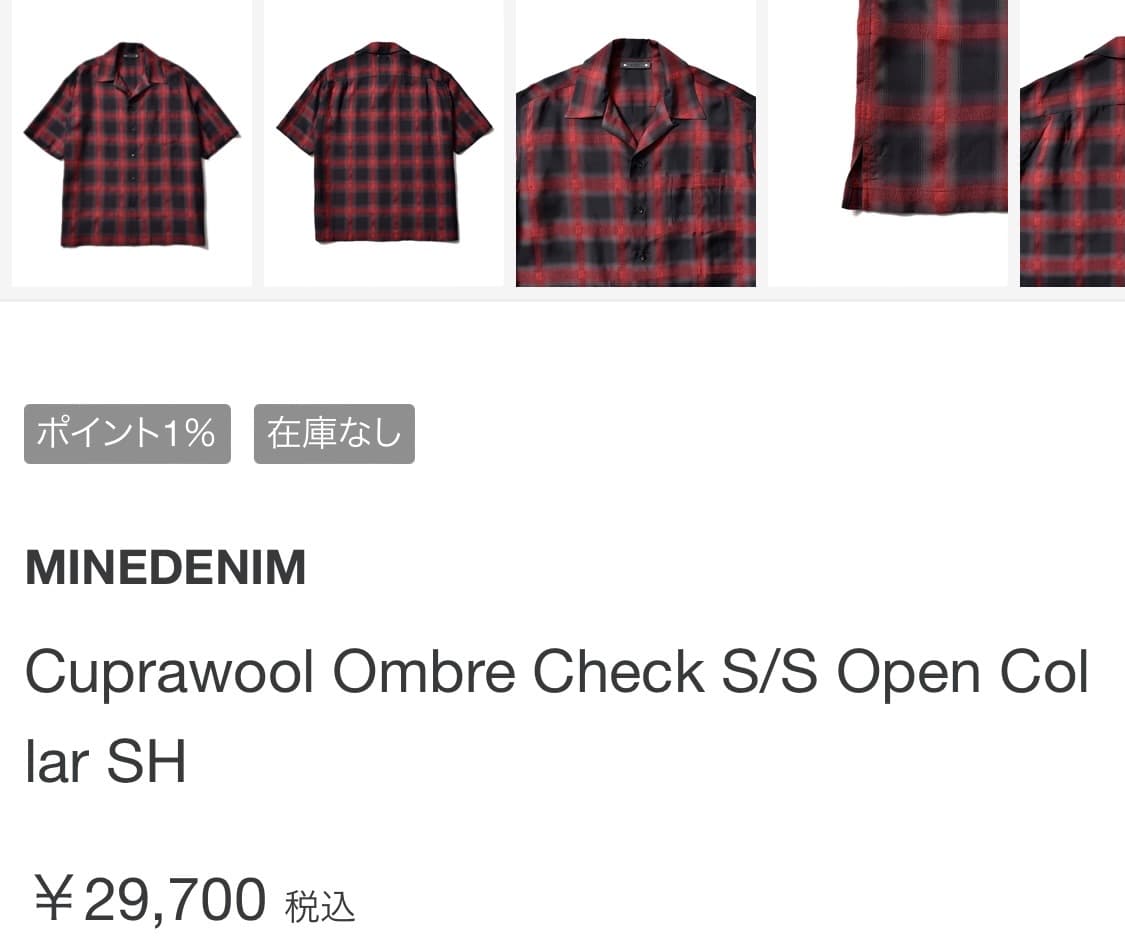Click the yen symbol before the price
The image size is (1125, 951).
click(x=54, y=899)
